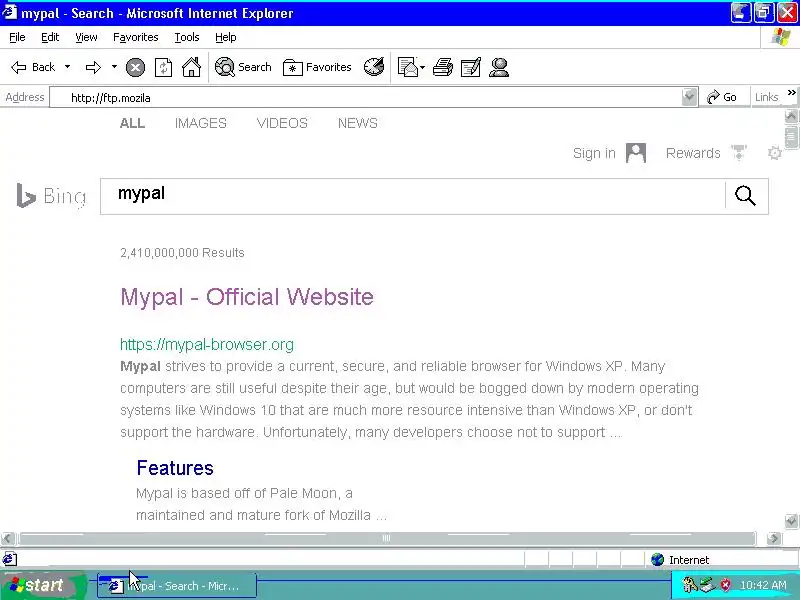The width and height of the screenshot is (800, 600).
Task: Open the Forward history dropdown arrow
Action: (x=114, y=67)
